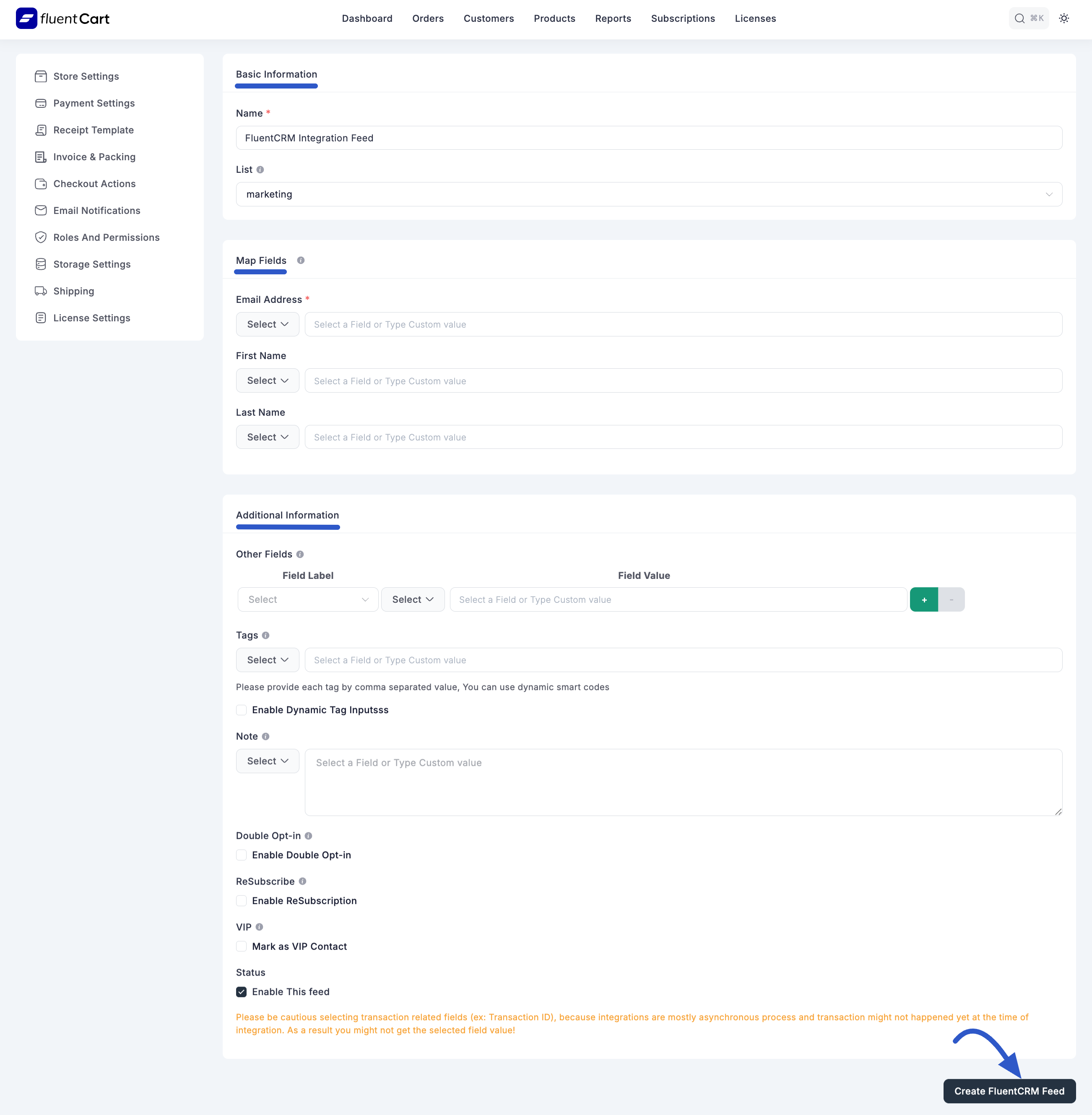Show the VIP info icon
The height and width of the screenshot is (1115, 1092).
click(x=259, y=927)
